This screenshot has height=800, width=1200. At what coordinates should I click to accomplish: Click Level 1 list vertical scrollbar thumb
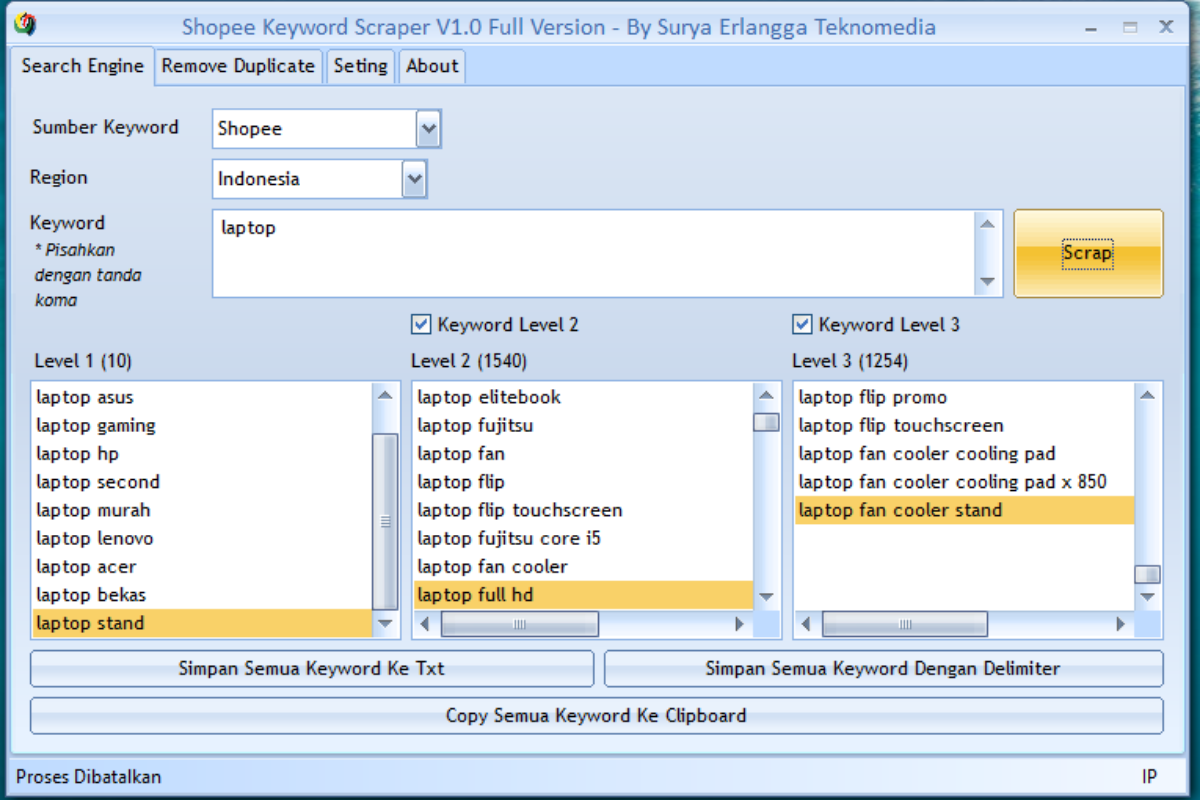[x=385, y=521]
